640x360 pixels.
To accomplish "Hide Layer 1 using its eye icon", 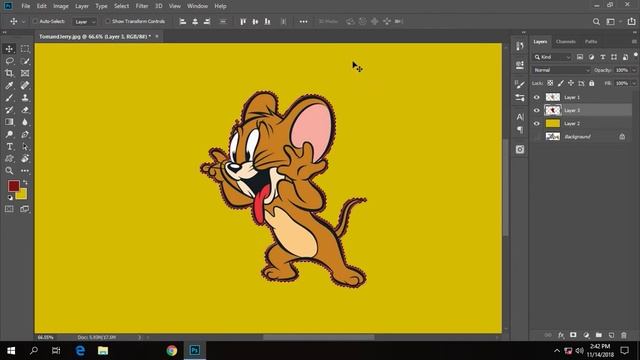I will pyautogui.click(x=537, y=97).
